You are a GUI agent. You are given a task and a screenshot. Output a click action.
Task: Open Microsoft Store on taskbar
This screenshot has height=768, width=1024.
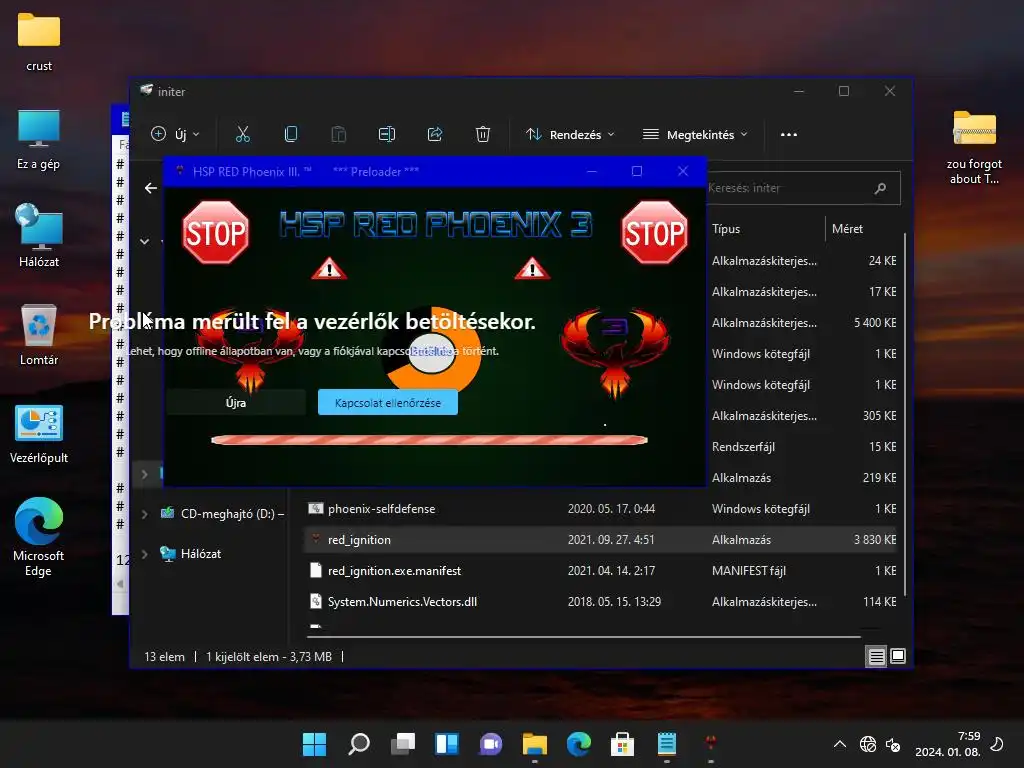point(622,744)
